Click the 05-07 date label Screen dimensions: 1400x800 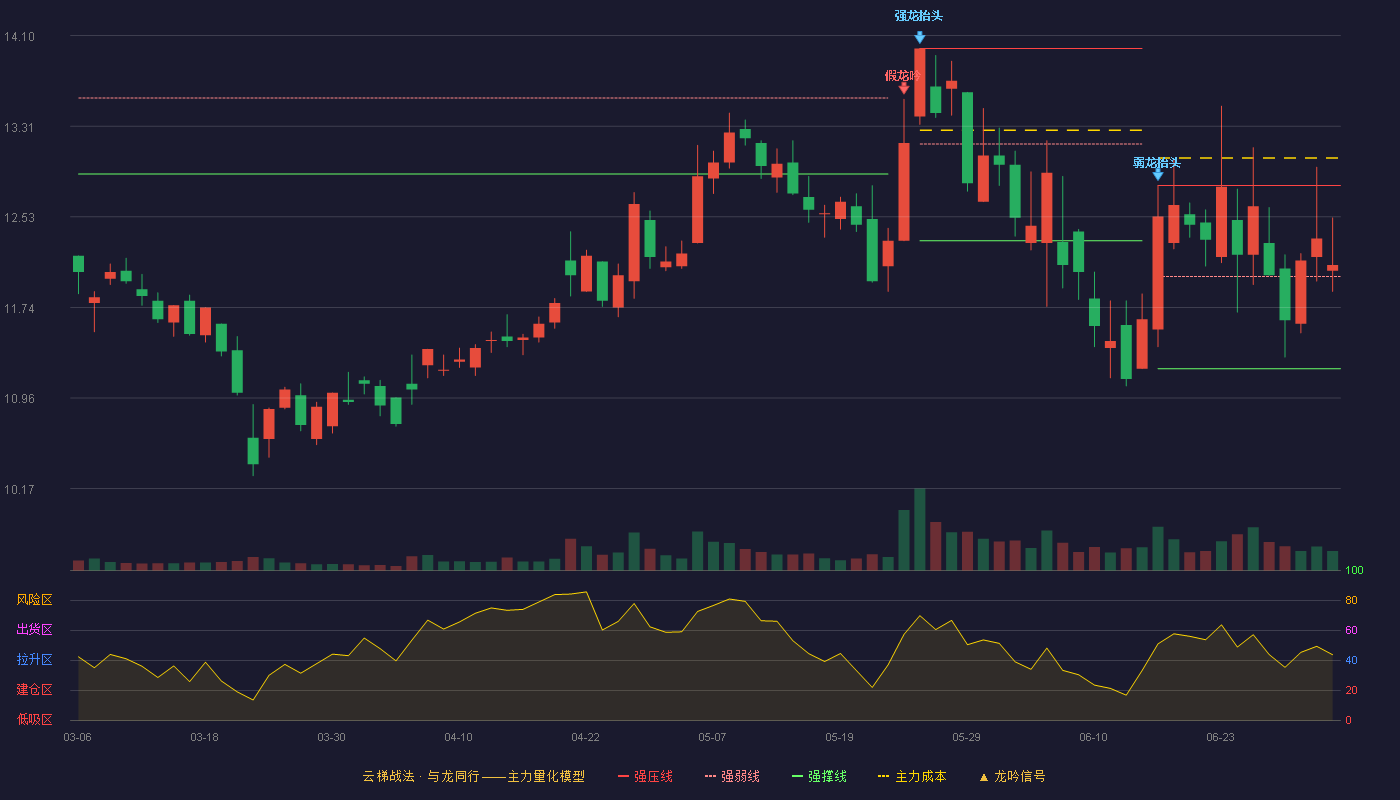(712, 737)
